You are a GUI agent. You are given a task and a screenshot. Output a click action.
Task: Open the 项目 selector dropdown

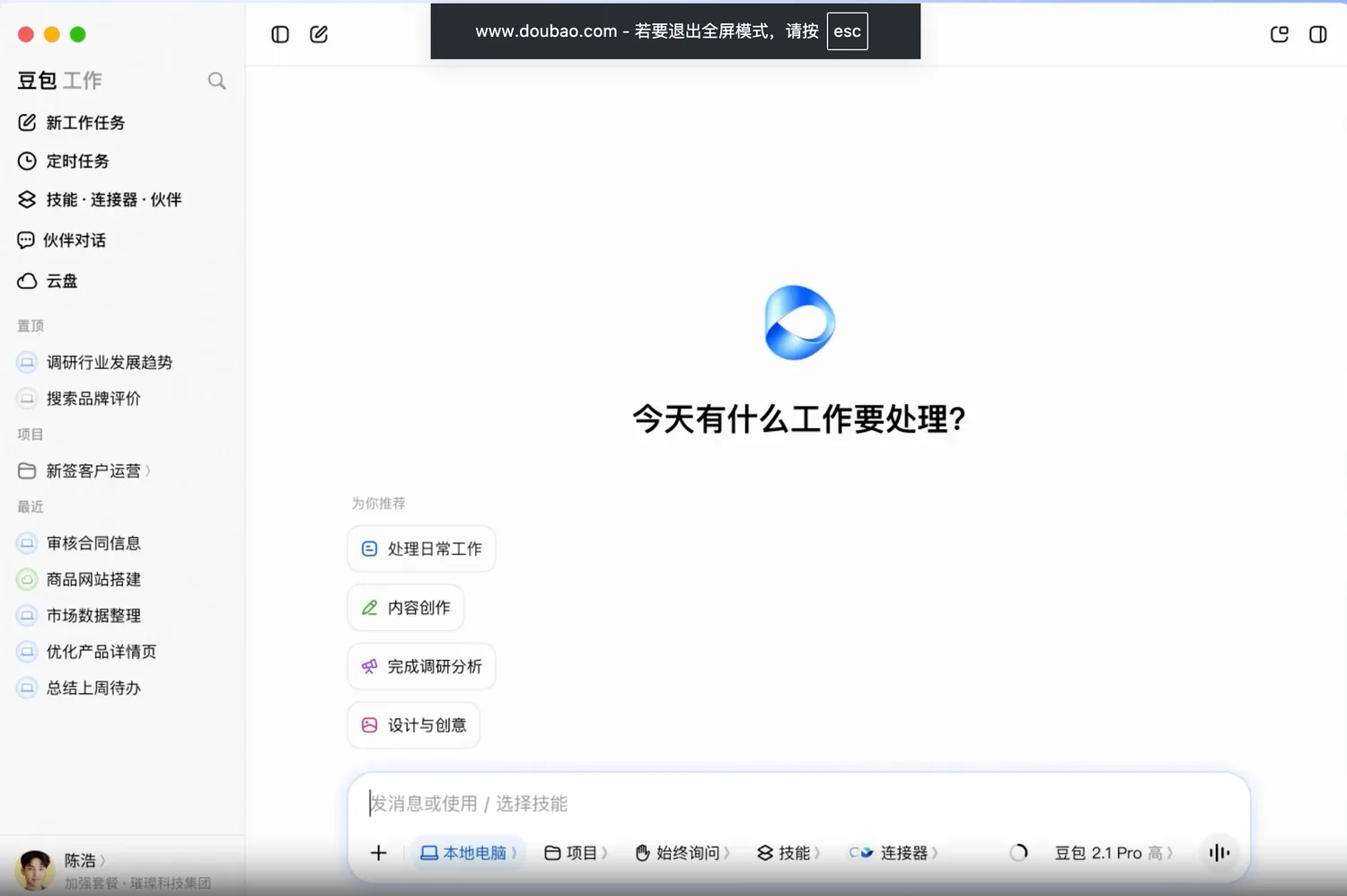576,853
